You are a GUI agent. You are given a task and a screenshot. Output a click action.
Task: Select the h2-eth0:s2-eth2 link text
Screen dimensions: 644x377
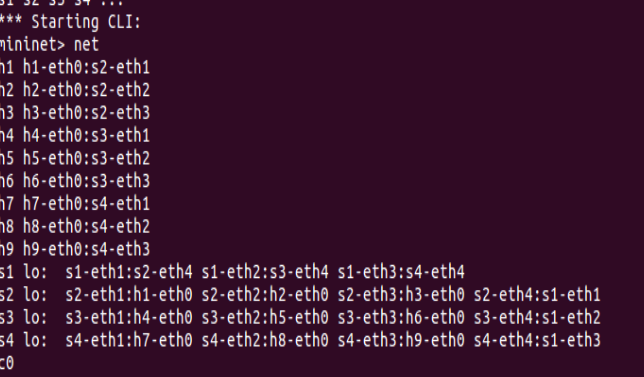pyautogui.click(x=87, y=90)
